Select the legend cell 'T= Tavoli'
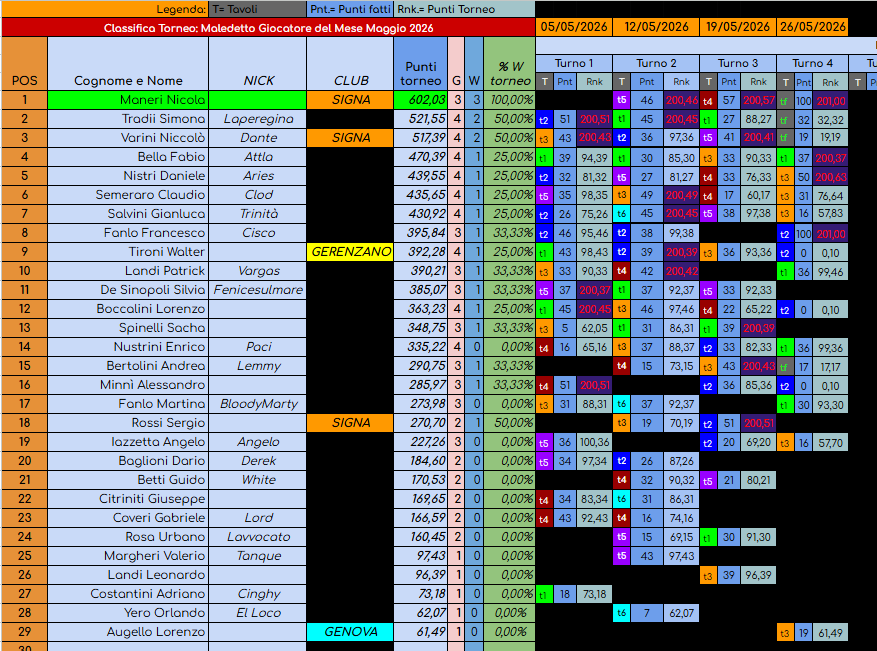877x651 pixels. 258,10
